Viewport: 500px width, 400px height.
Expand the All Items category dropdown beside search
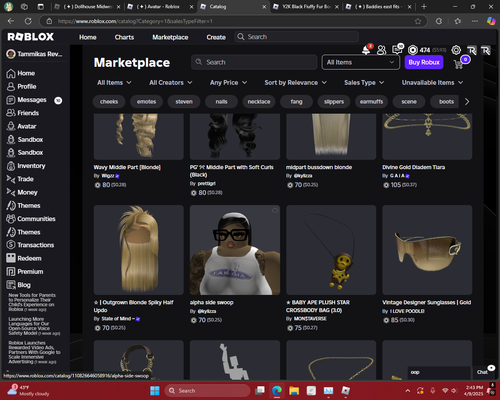click(360, 62)
